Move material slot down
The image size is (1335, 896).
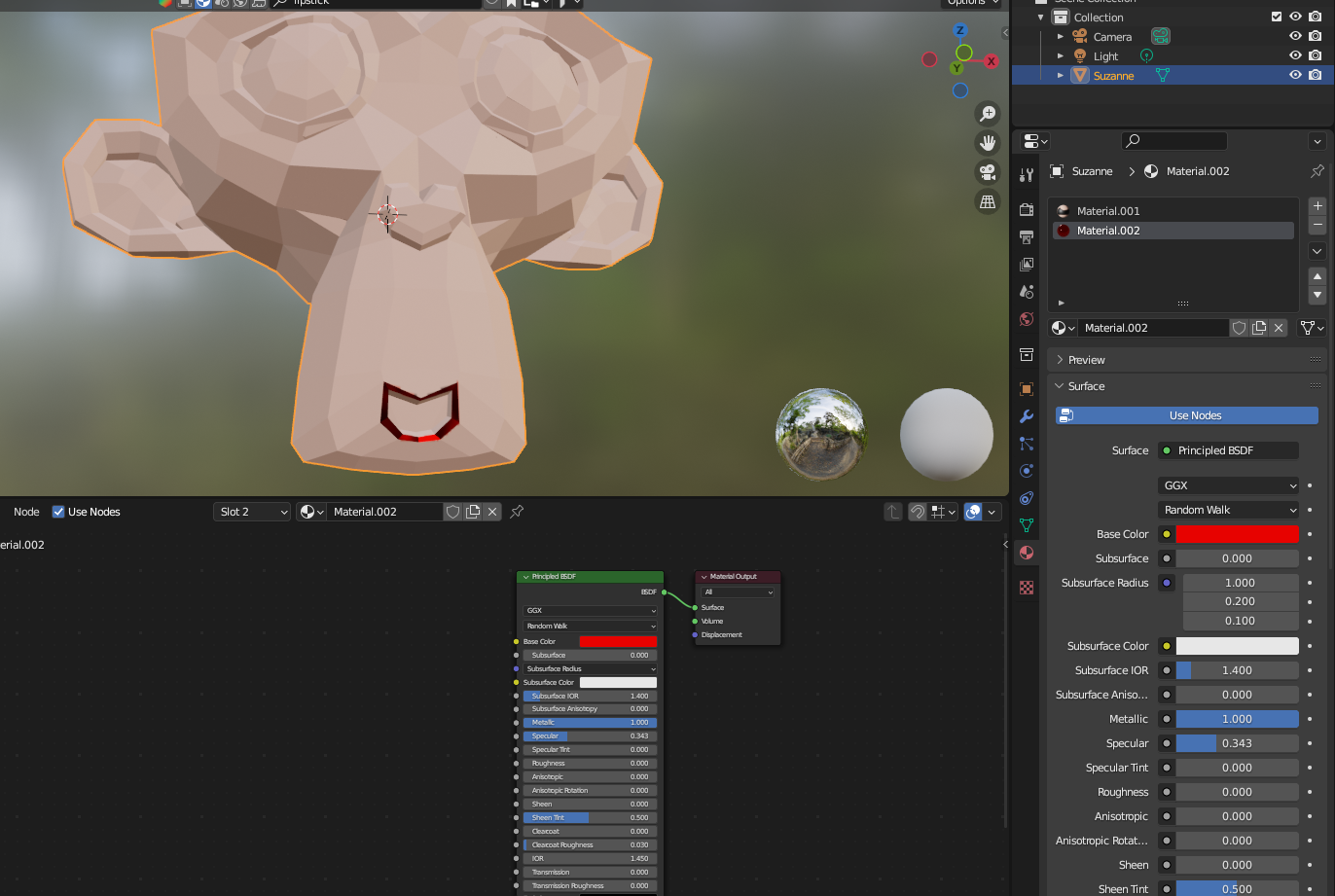click(1317, 295)
